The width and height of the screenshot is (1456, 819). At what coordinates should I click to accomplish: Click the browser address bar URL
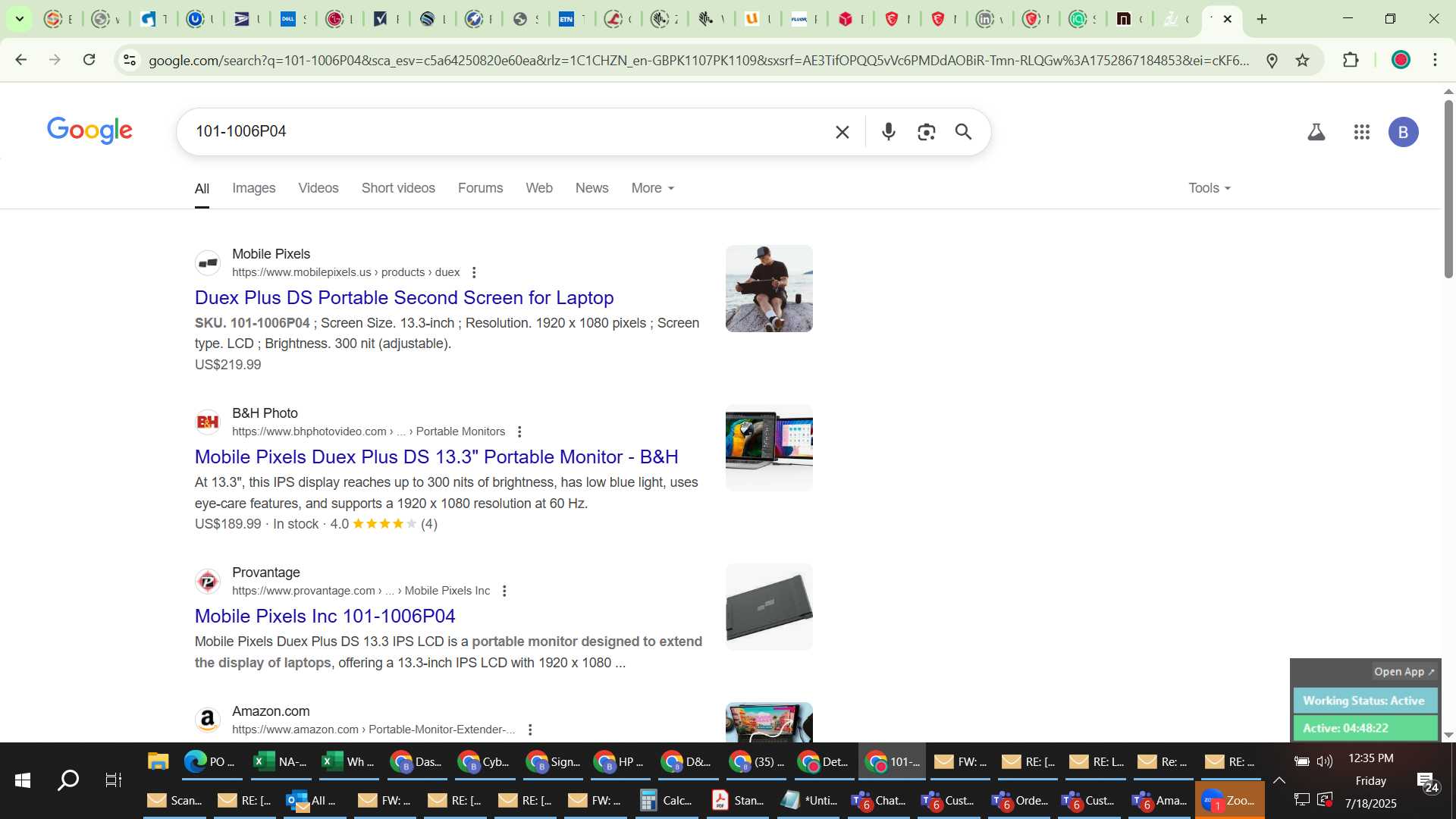point(698,60)
